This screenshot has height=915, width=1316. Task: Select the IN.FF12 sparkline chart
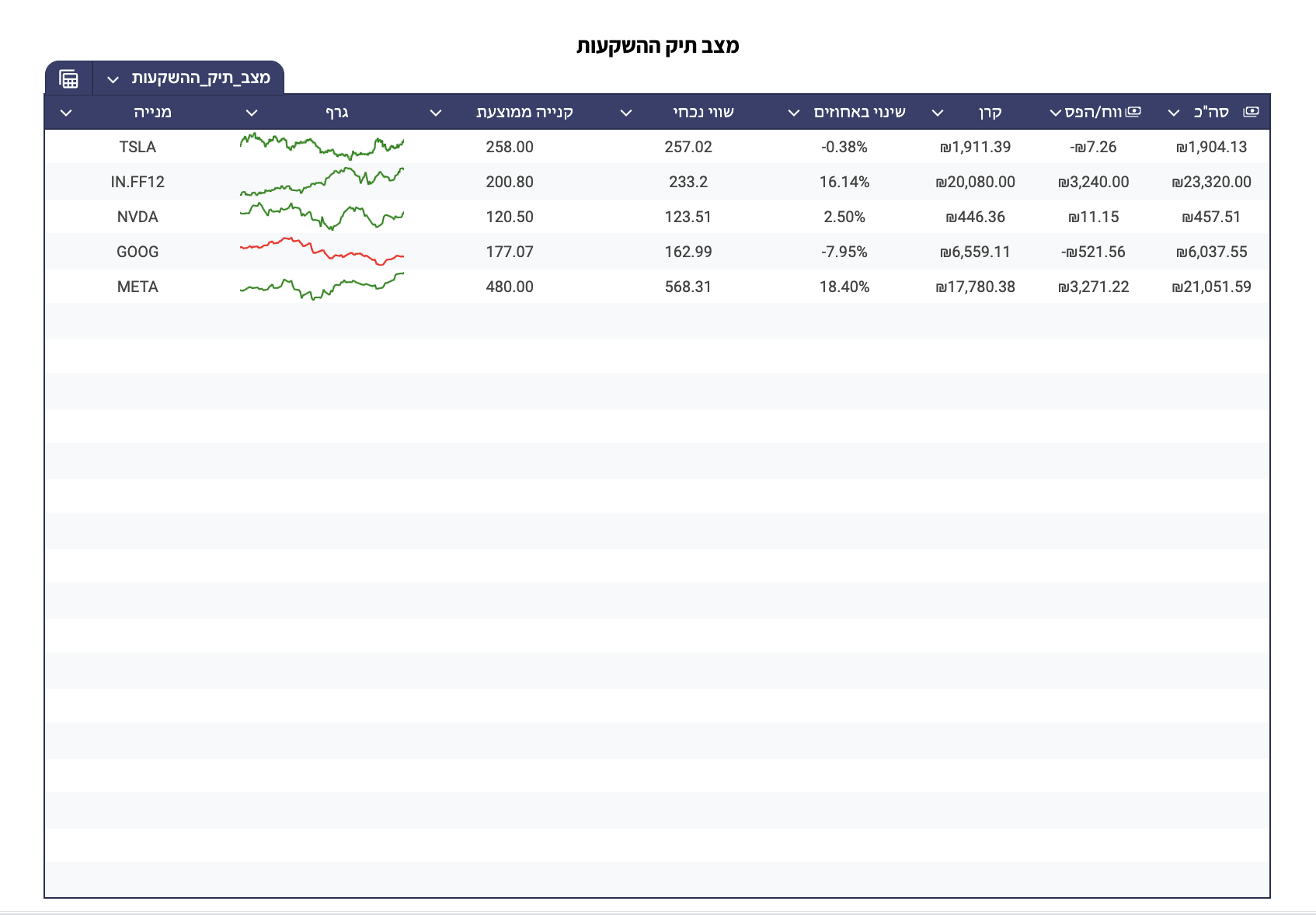coord(322,181)
